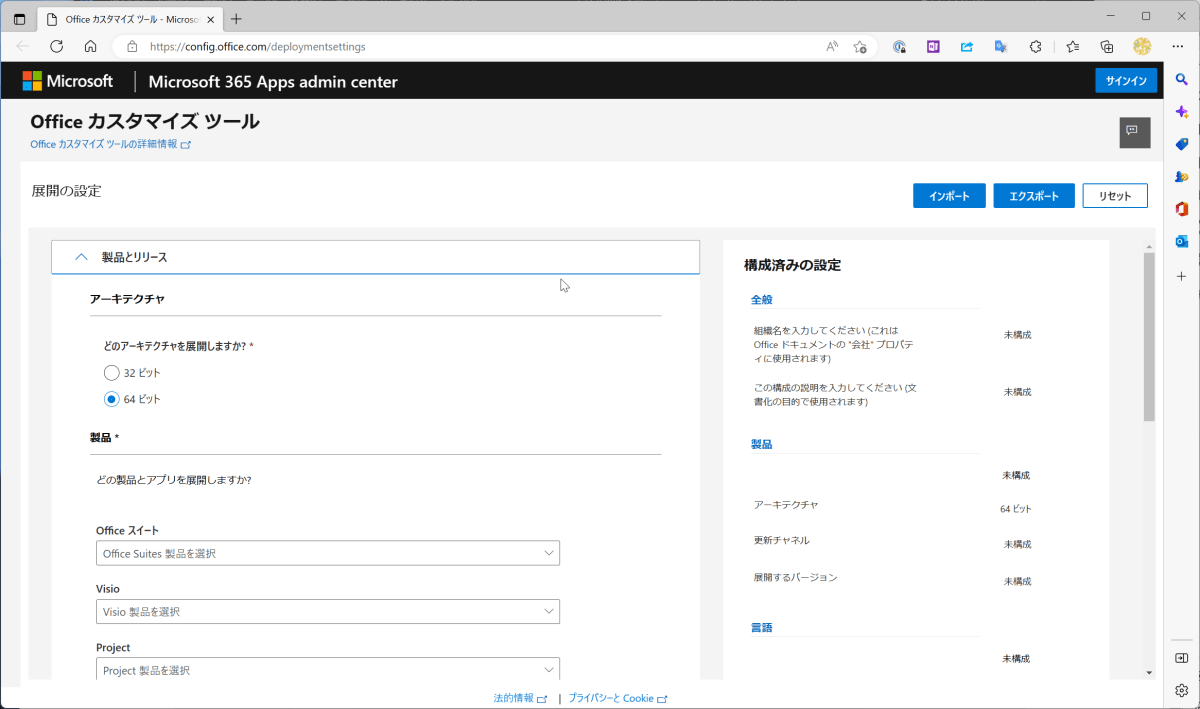Open the Office Suites 製品を選択 dropdown
The height and width of the screenshot is (709, 1200).
pos(328,553)
